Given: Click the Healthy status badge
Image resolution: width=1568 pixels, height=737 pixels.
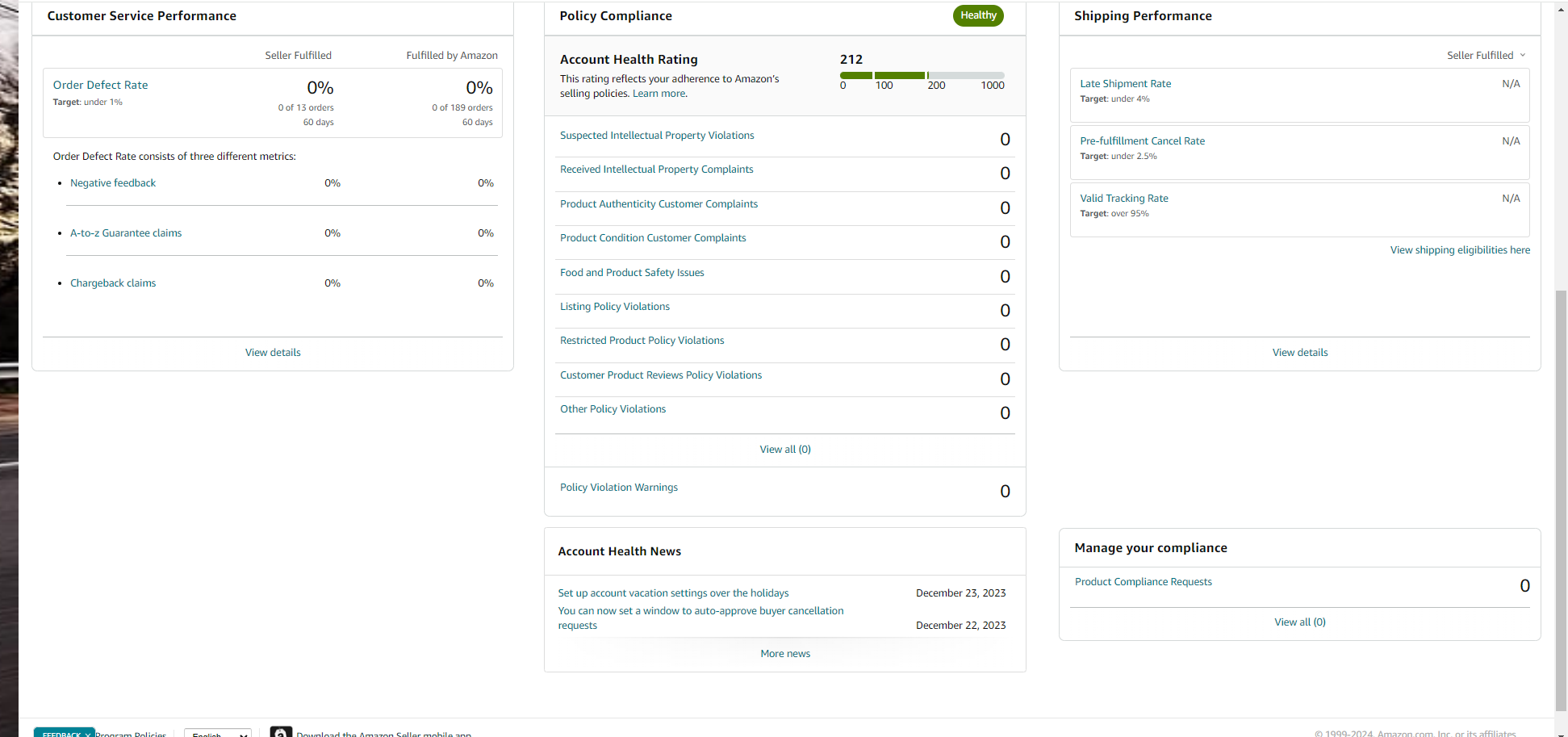Looking at the screenshot, I should click(x=978, y=15).
